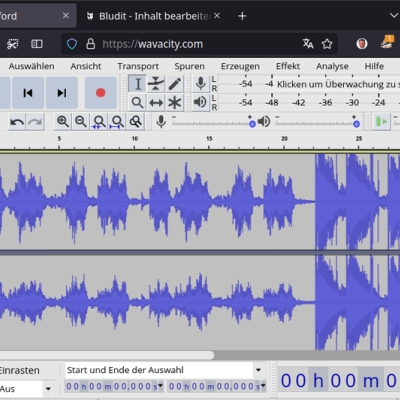Adjust the playback volume slider

(317, 123)
